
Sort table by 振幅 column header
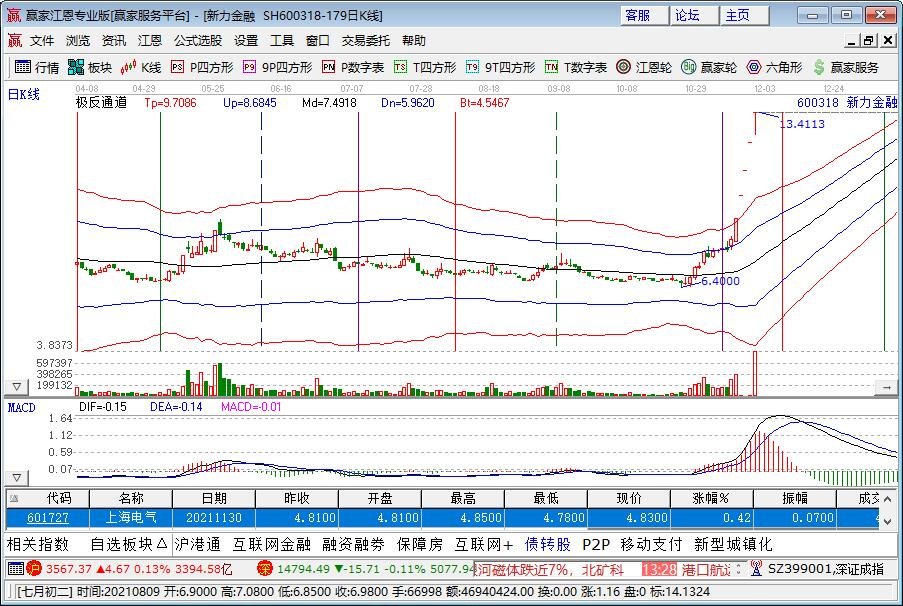point(795,498)
